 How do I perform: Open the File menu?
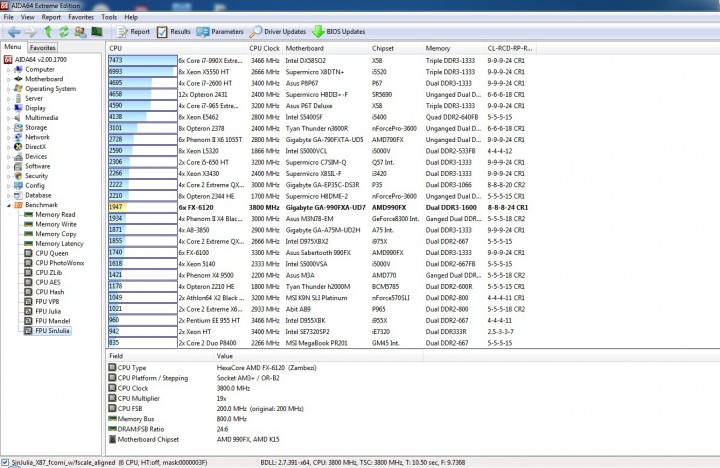[8, 17]
